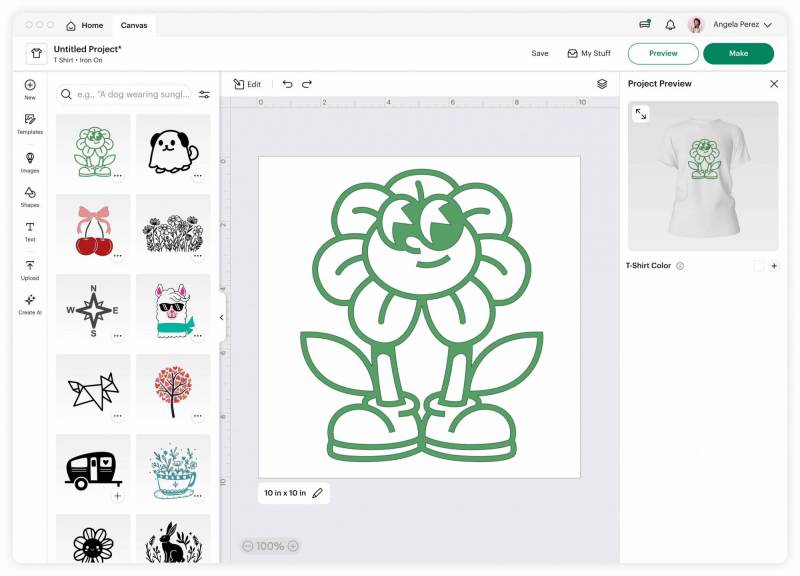Open more options on the cherries image
Viewport: 800px width, 576px height.
118,256
